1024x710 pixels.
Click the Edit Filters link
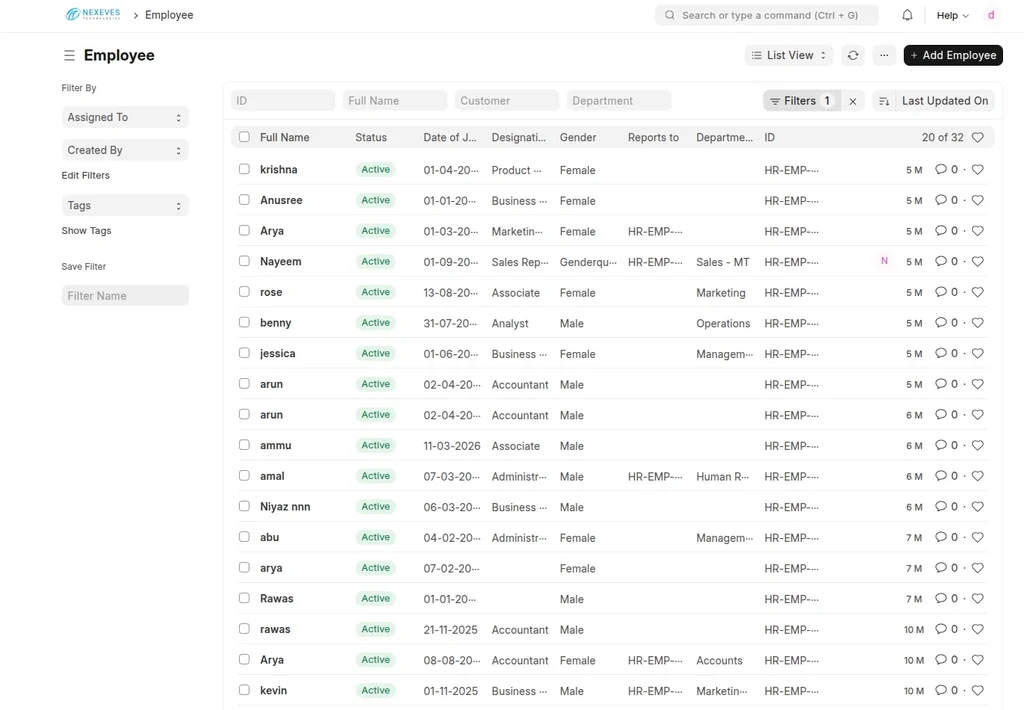(86, 175)
